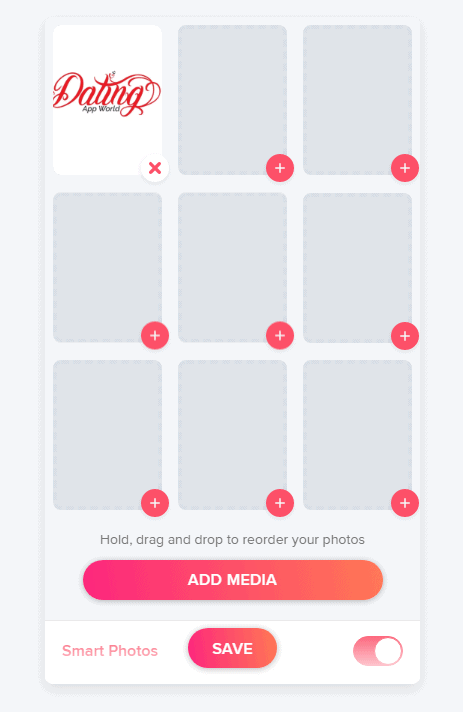Click plus icon on top-middle photo slot
The width and height of the screenshot is (463, 712).
280,168
